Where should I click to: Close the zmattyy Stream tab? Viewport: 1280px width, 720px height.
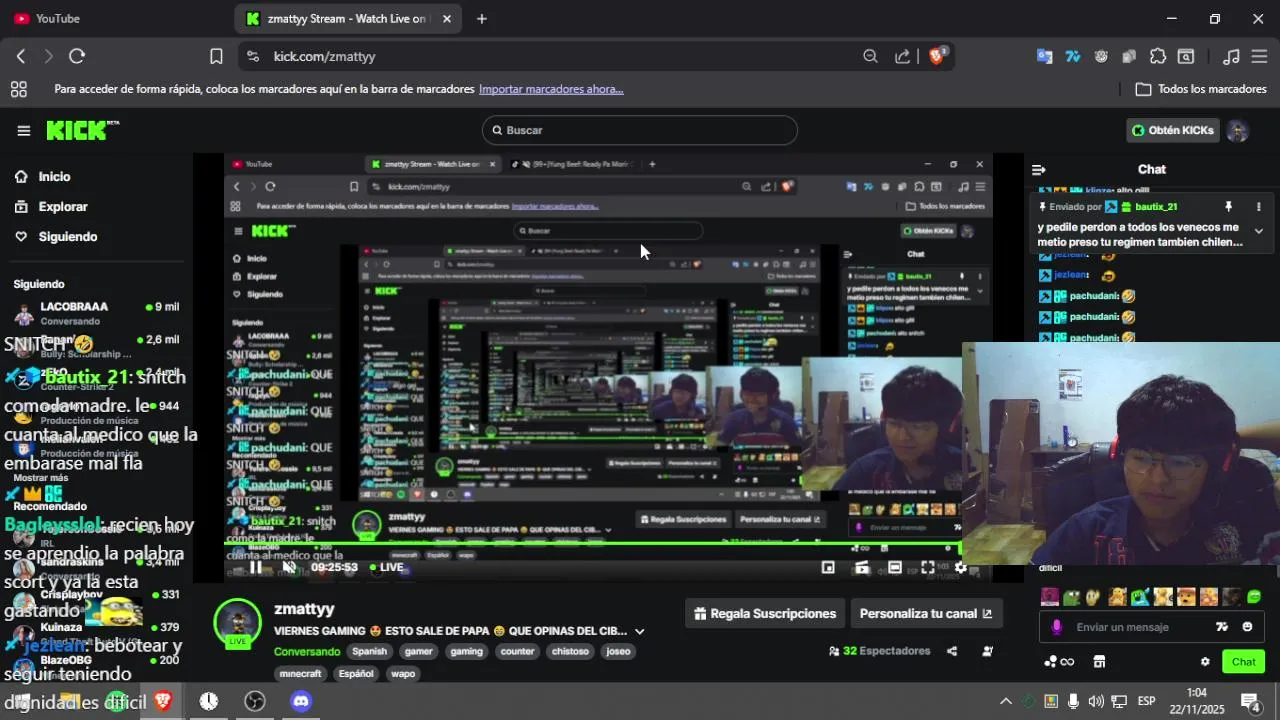click(447, 19)
